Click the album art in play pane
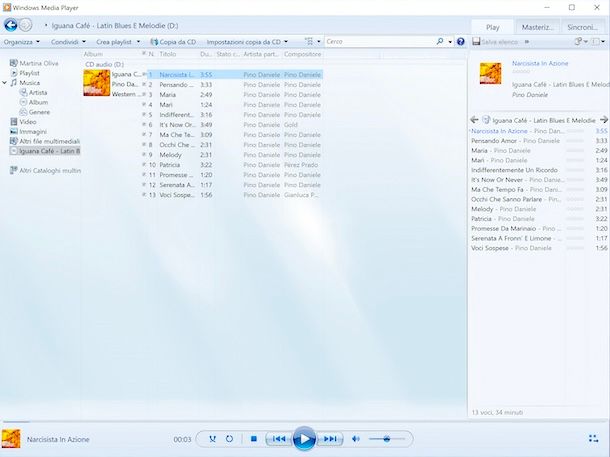Viewport: 610px width, 457px height. (490, 73)
